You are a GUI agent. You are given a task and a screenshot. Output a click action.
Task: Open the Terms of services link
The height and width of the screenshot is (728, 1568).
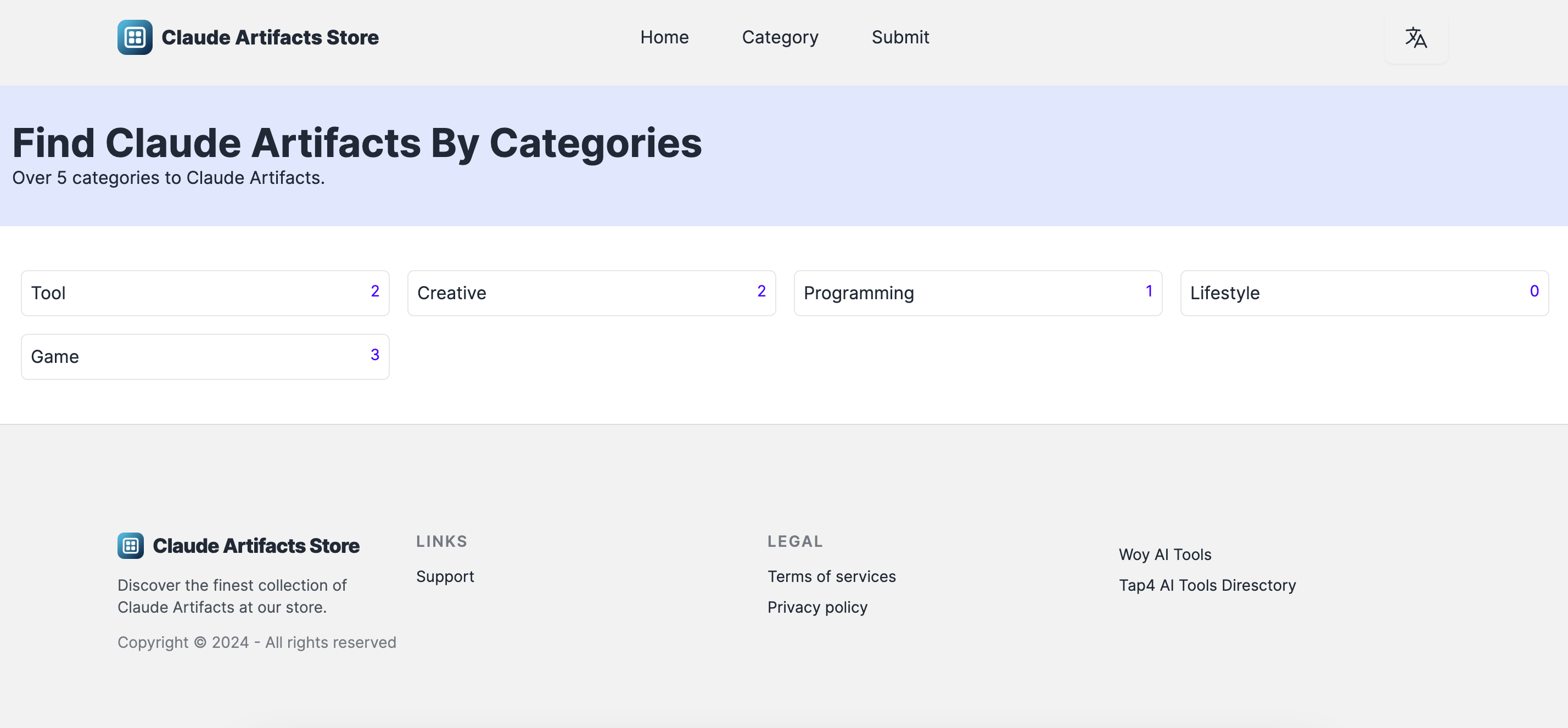pyautogui.click(x=831, y=576)
